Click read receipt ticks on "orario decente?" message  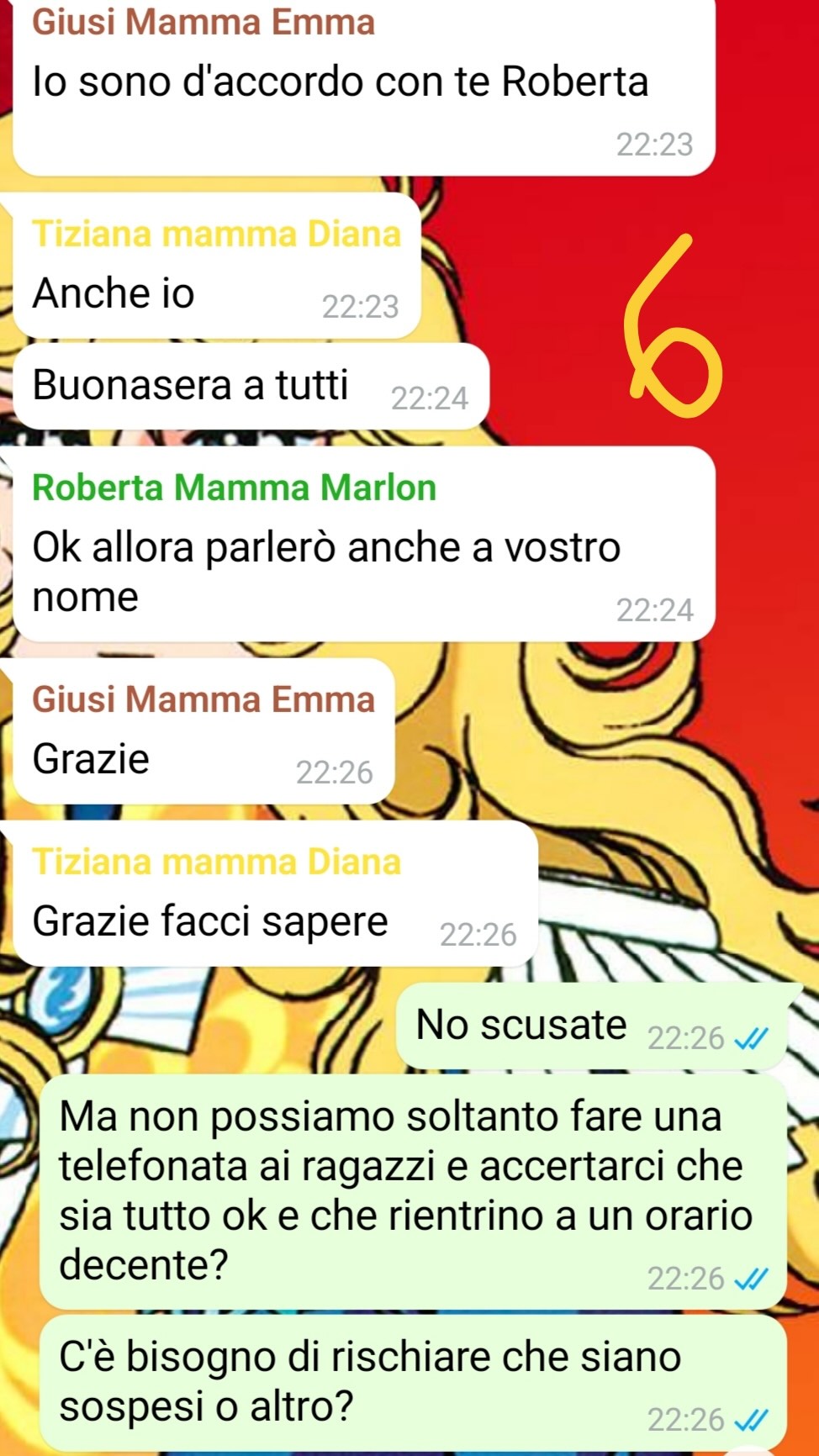(x=751, y=1279)
